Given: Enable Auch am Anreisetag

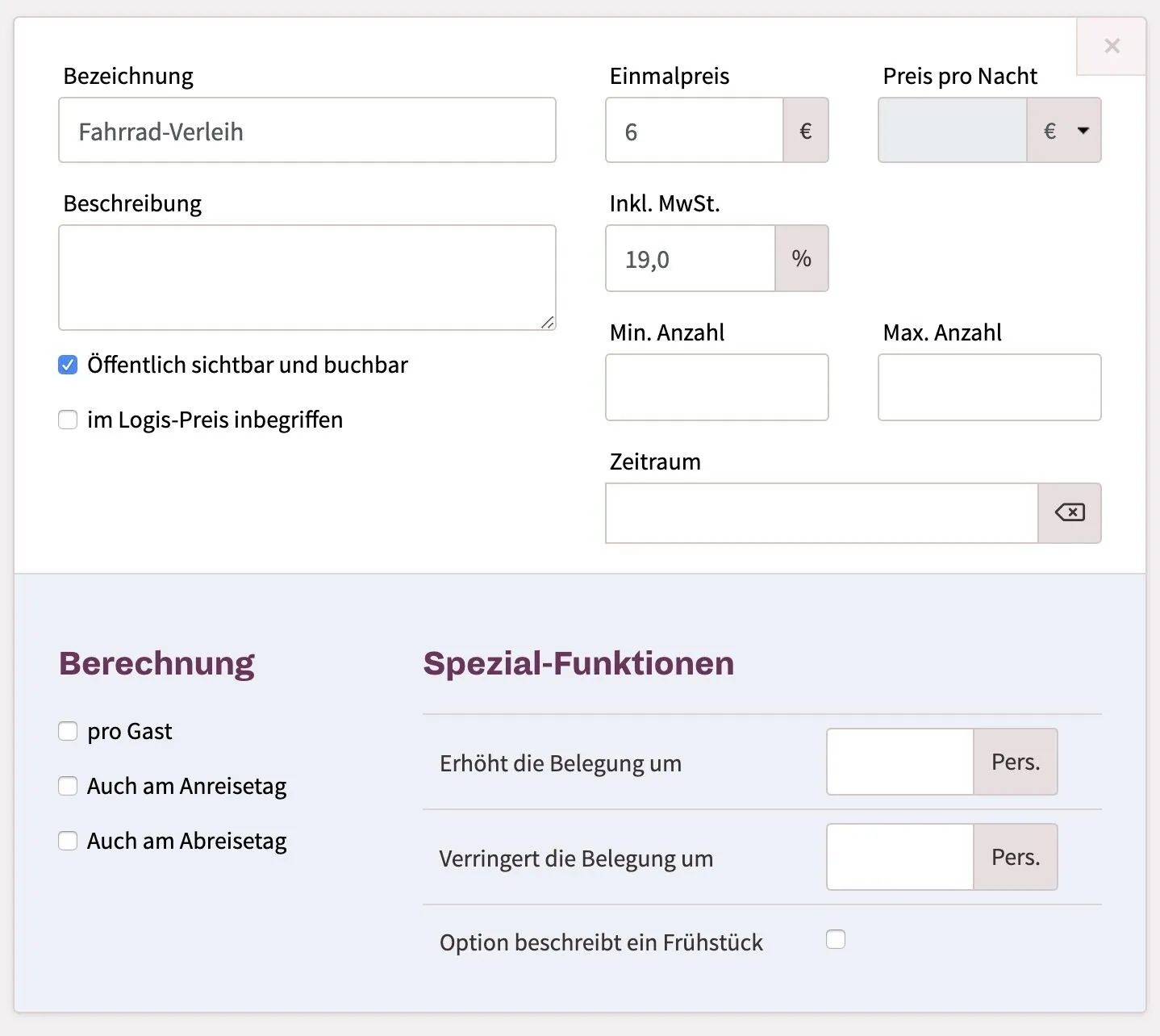Looking at the screenshot, I should [x=69, y=786].
